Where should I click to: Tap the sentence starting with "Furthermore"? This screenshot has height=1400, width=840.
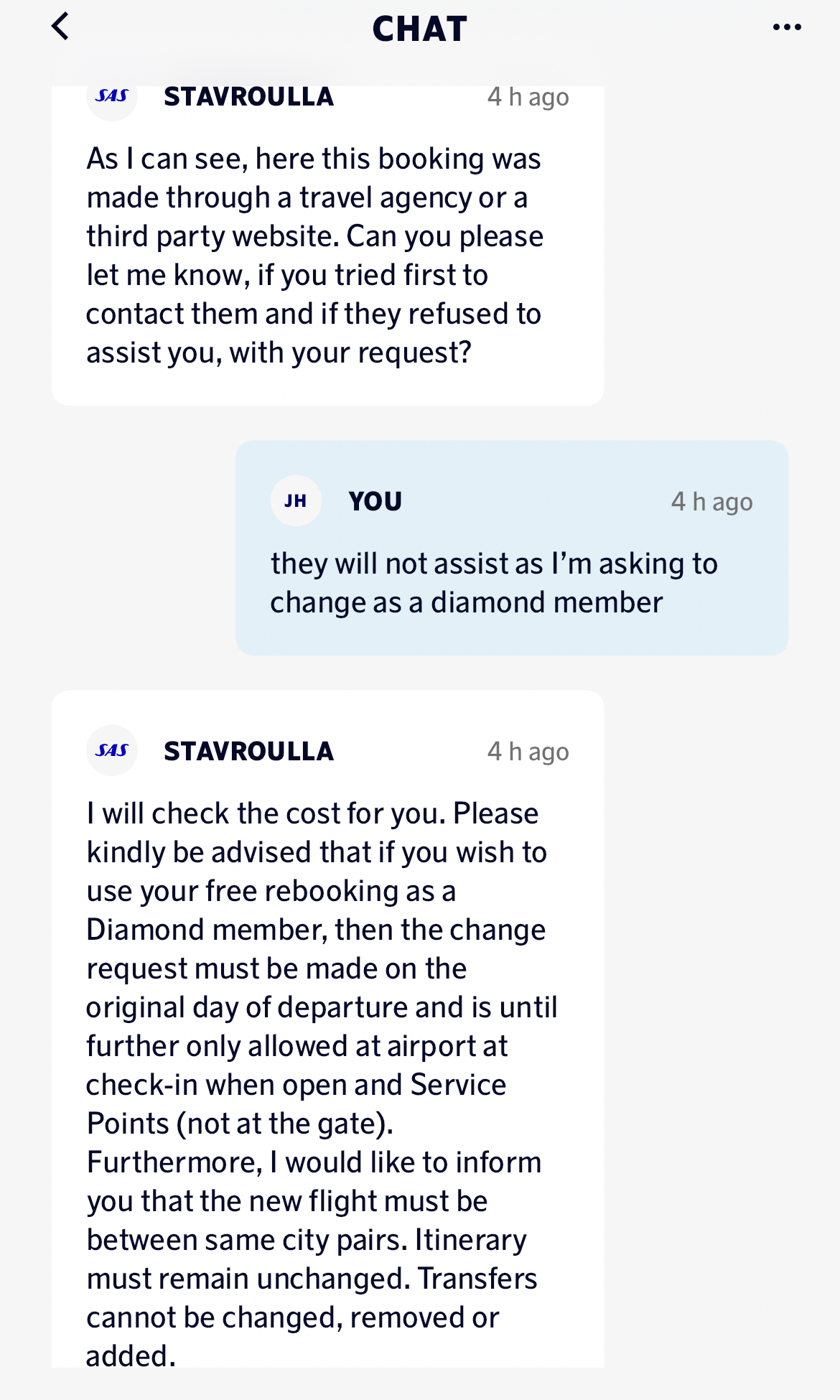point(314,1162)
